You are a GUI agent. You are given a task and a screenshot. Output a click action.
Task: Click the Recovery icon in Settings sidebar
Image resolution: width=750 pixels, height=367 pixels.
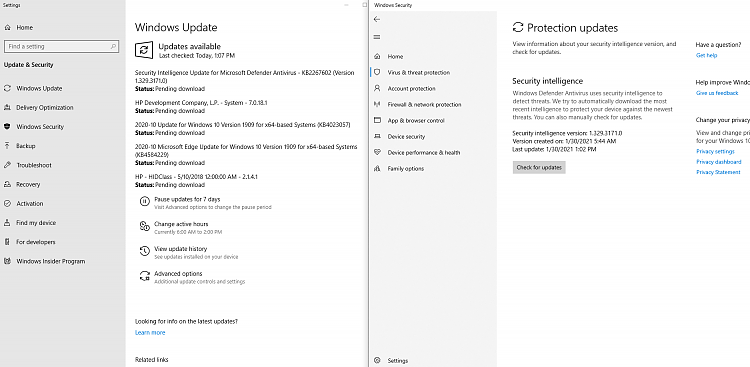[7, 184]
